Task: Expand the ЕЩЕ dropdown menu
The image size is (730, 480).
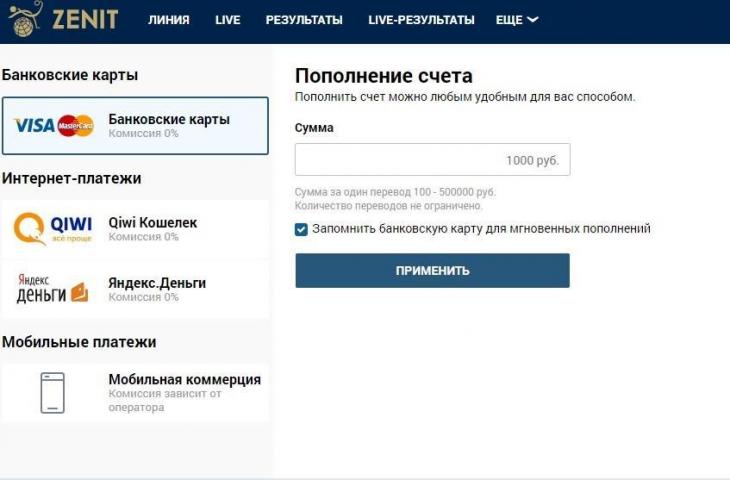Action: 517,20
